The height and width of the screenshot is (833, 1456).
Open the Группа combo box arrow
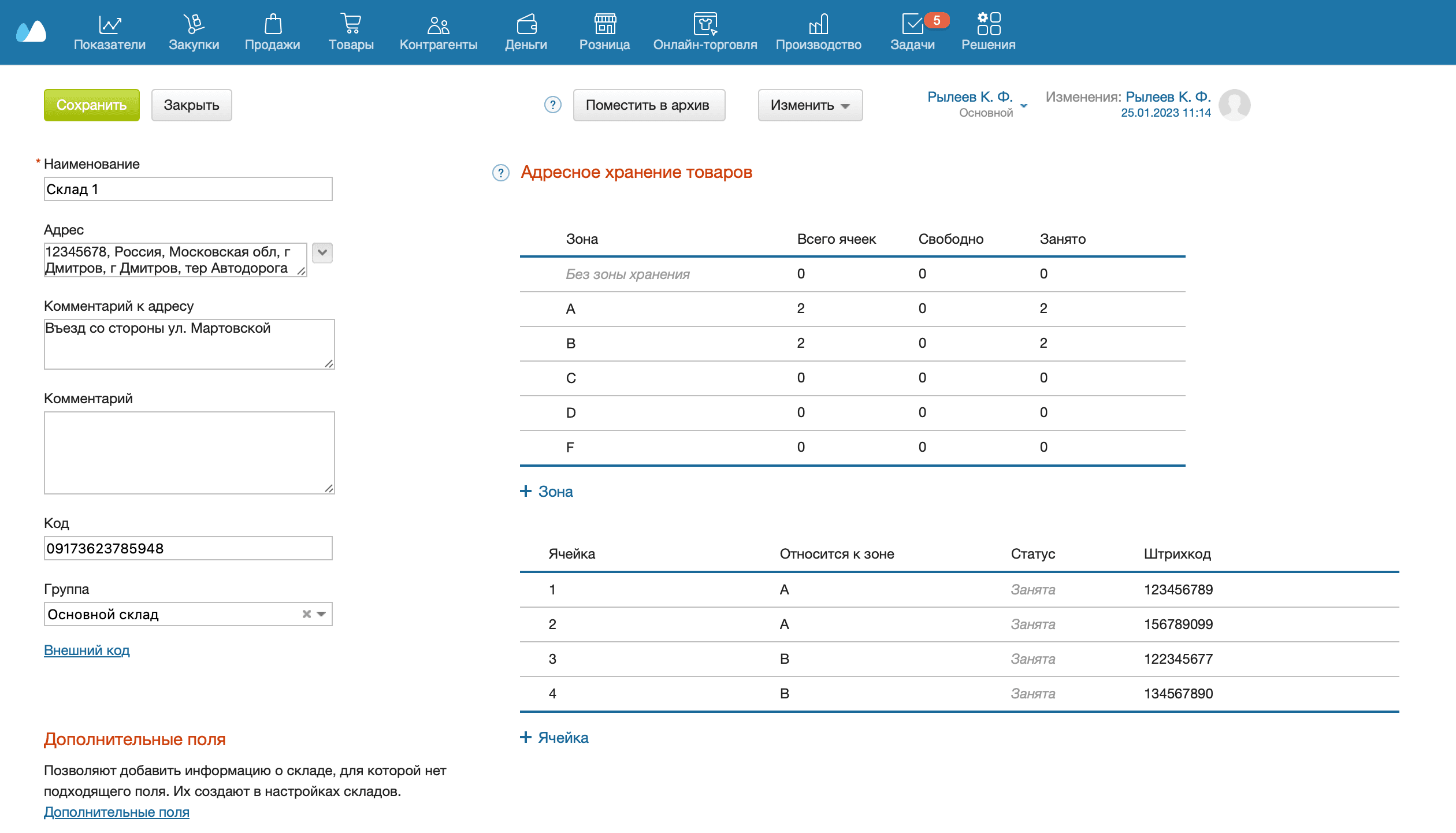(x=321, y=614)
